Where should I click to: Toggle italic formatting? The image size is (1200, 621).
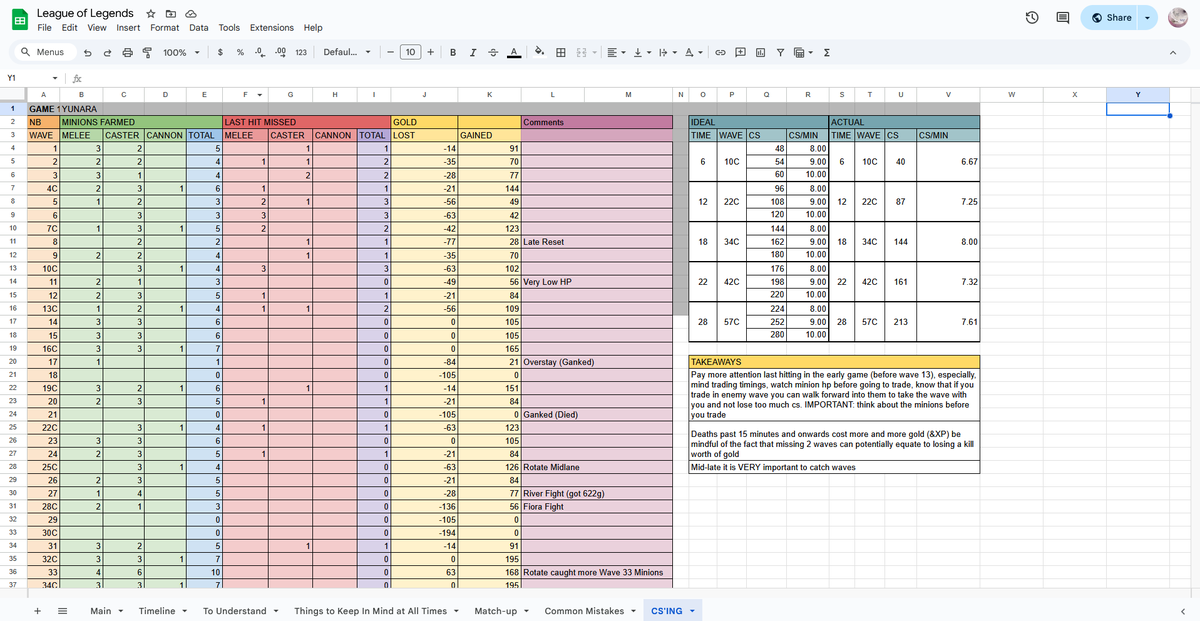coord(473,51)
